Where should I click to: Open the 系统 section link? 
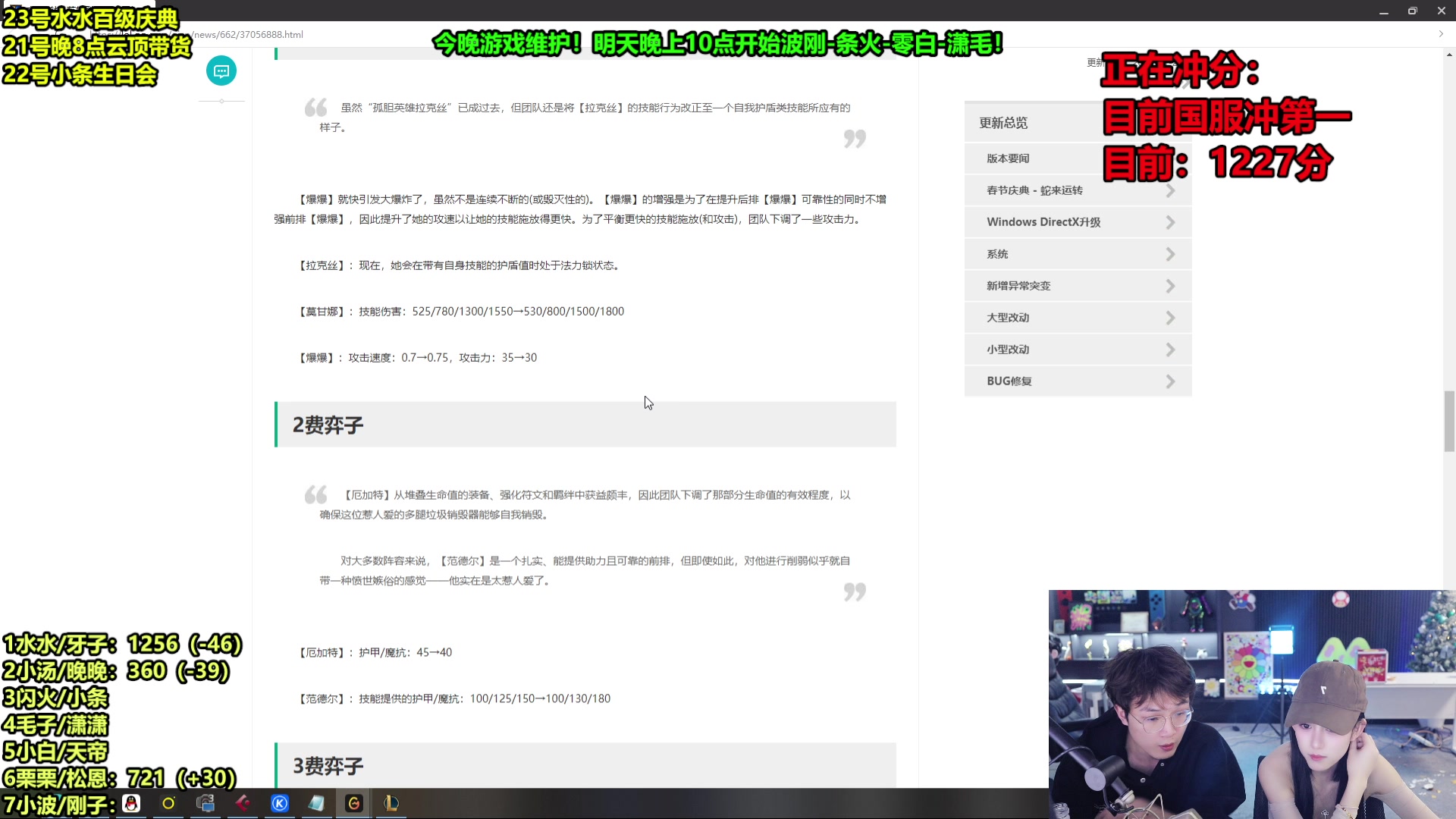(1078, 253)
